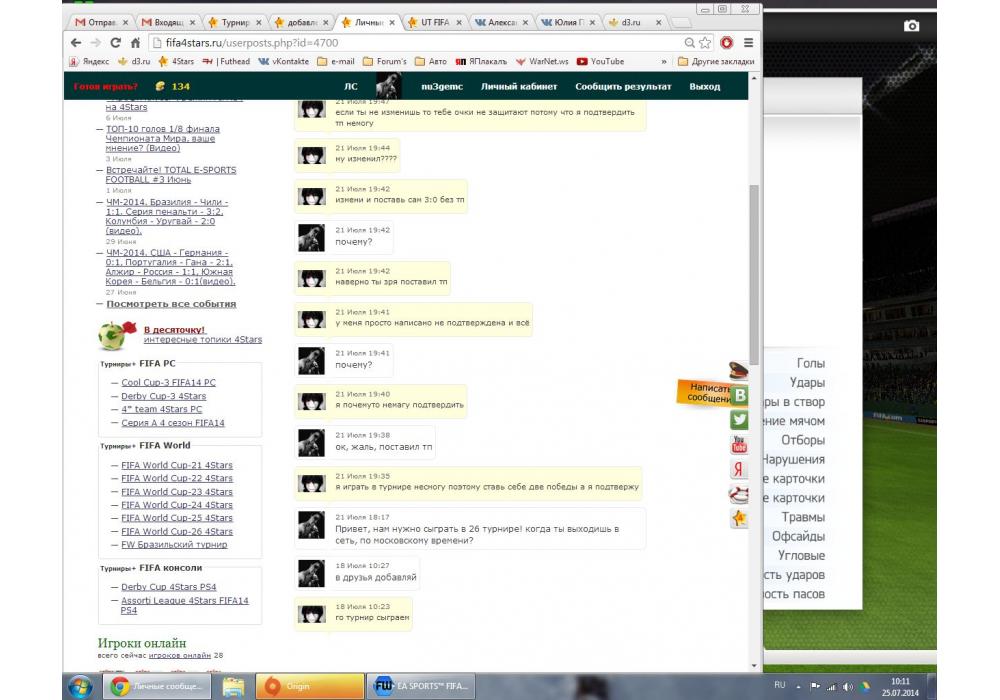Click the Twitter share icon
The image size is (1000, 700).
(739, 419)
